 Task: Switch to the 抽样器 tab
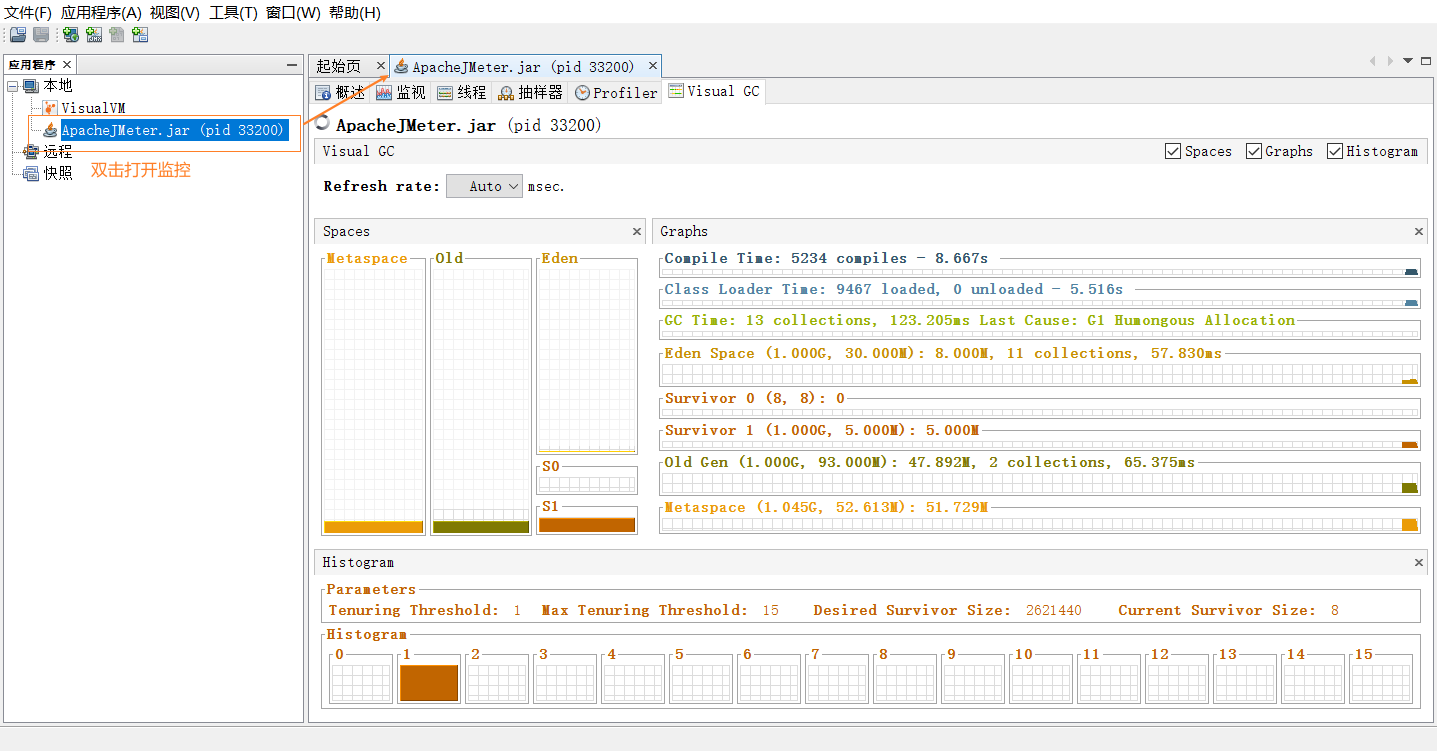[531, 93]
